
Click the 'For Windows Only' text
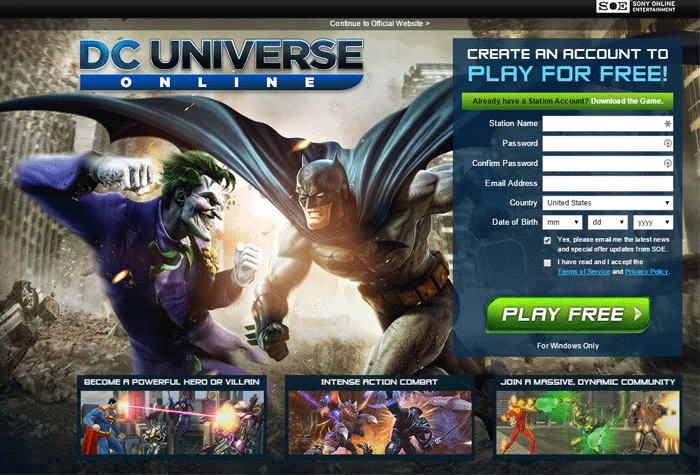(x=567, y=346)
